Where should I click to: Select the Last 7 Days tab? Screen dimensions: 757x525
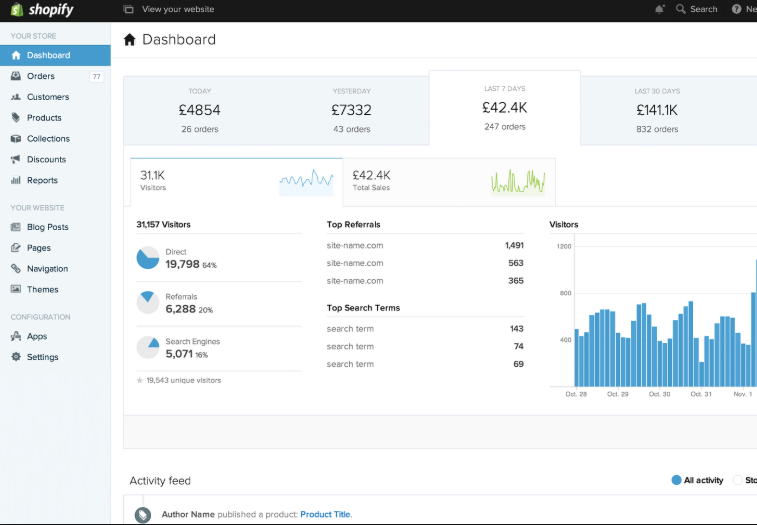505,108
